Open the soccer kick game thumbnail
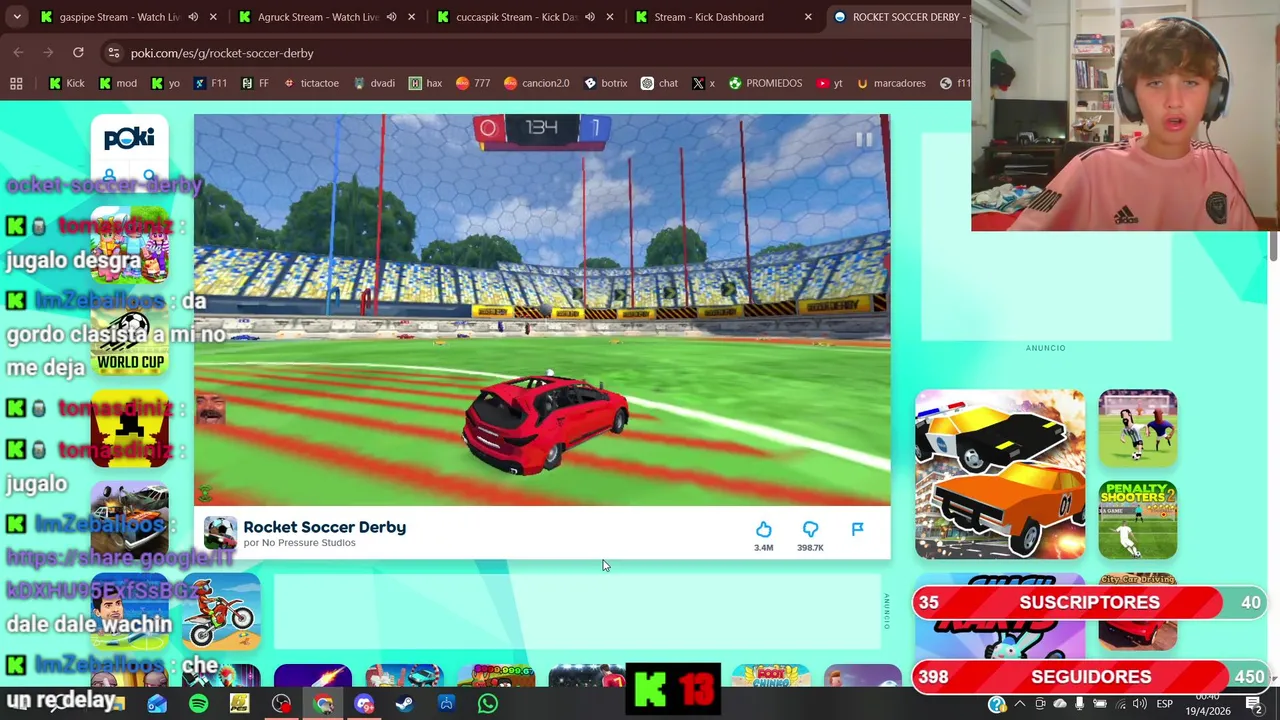The image size is (1280, 720). point(1138,428)
